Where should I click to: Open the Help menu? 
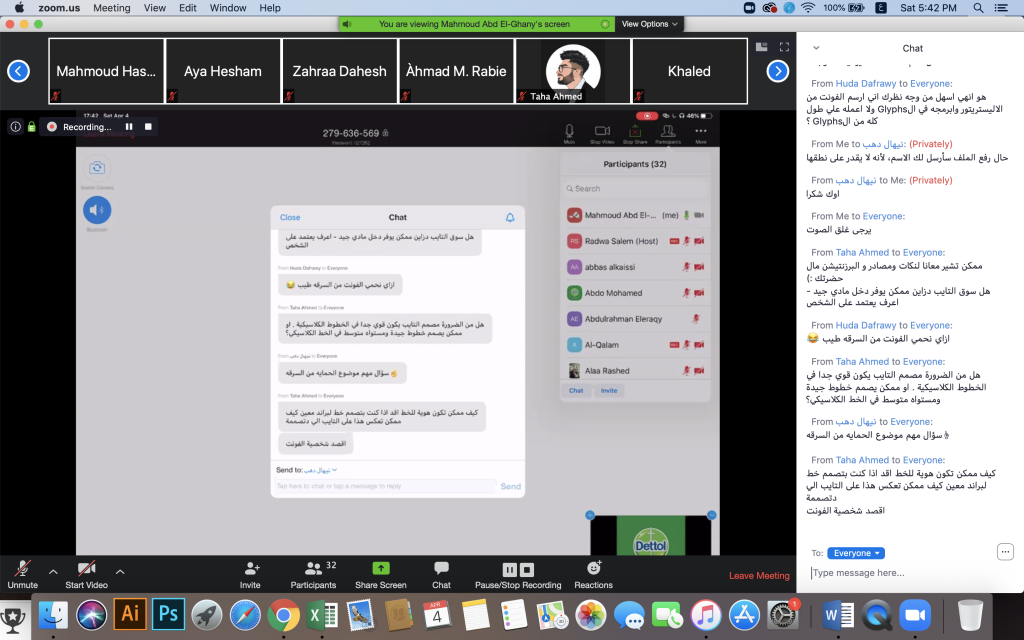(x=270, y=8)
